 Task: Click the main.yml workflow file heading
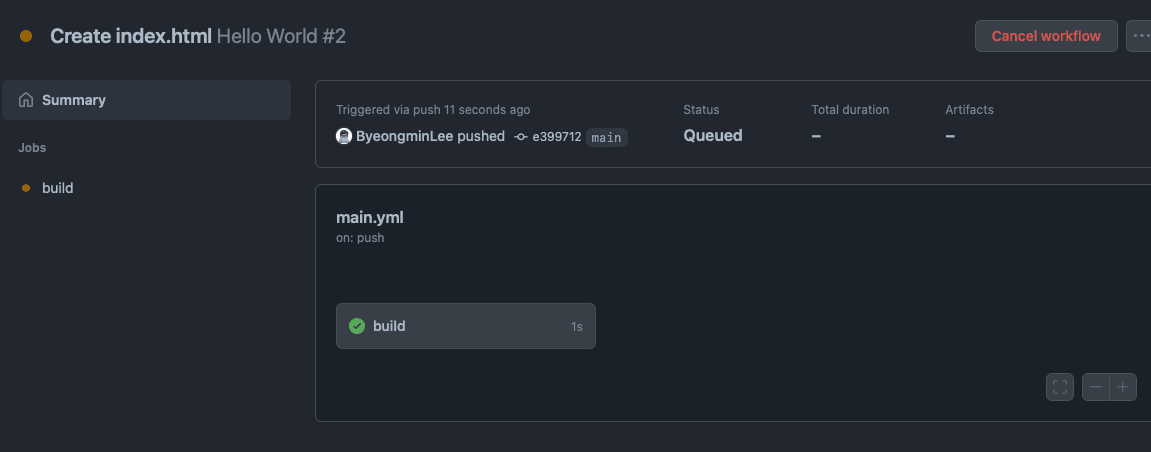point(369,217)
